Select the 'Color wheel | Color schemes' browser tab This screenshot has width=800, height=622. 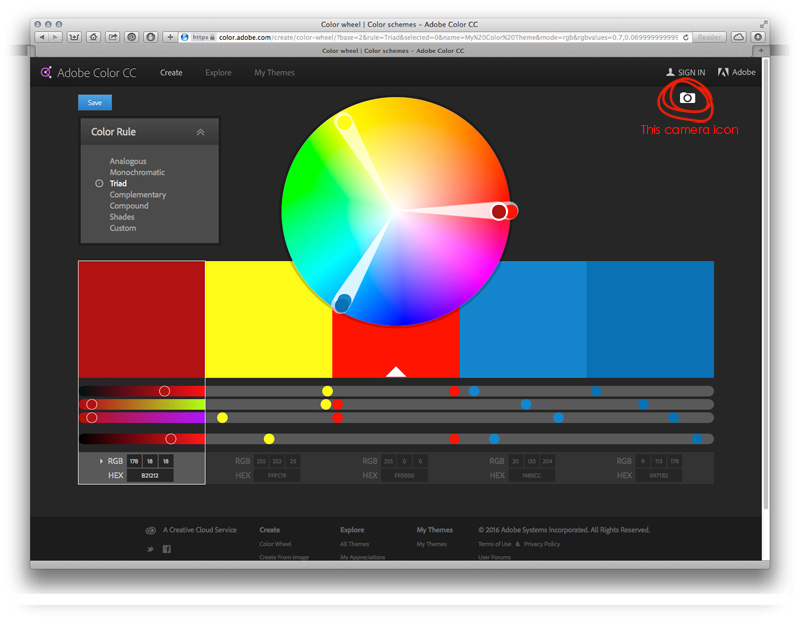point(393,51)
